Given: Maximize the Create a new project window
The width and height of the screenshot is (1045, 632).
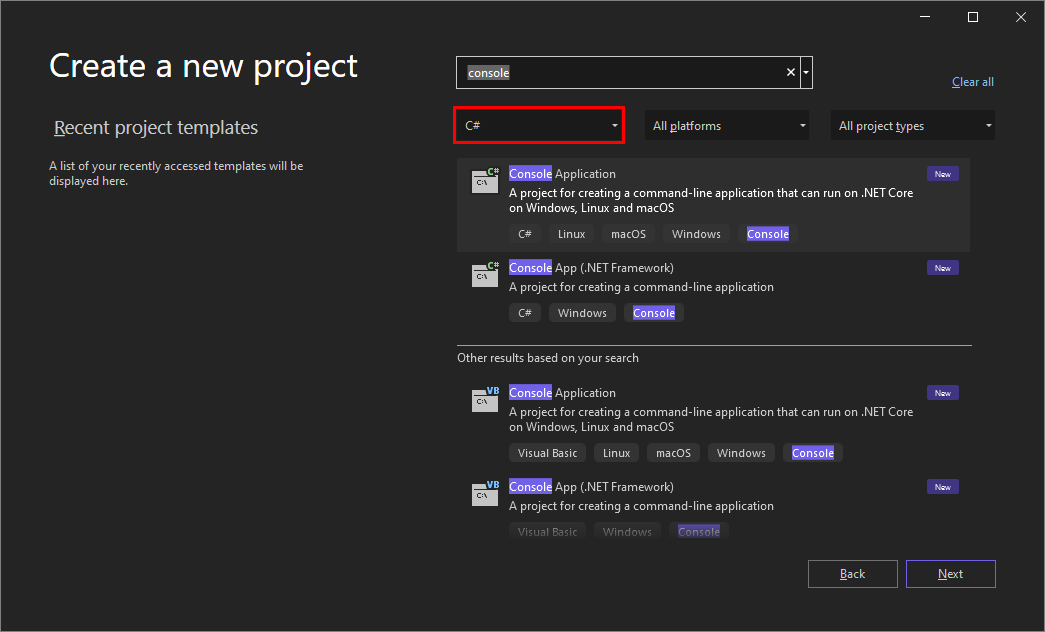Looking at the screenshot, I should (x=972, y=17).
